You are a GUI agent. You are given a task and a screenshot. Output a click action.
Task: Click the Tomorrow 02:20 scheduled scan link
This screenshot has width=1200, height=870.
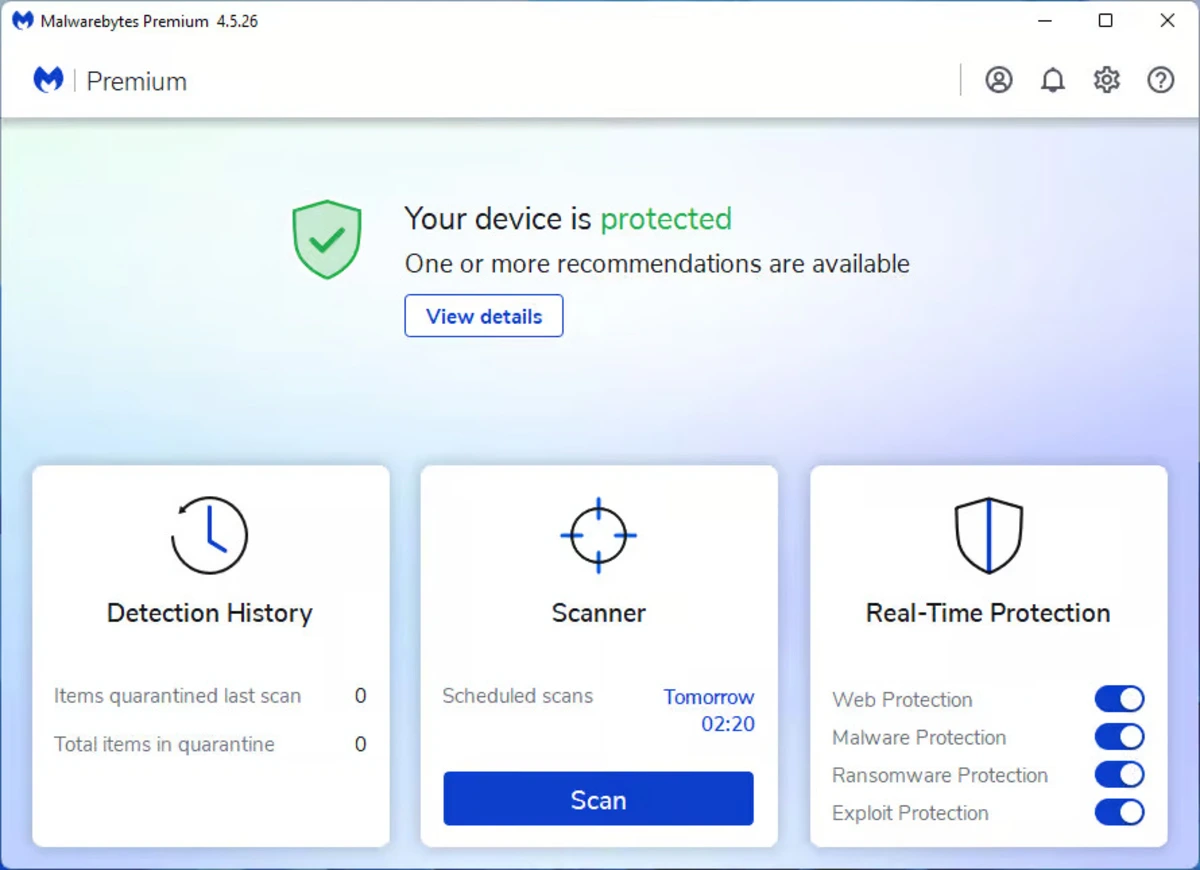[709, 710]
